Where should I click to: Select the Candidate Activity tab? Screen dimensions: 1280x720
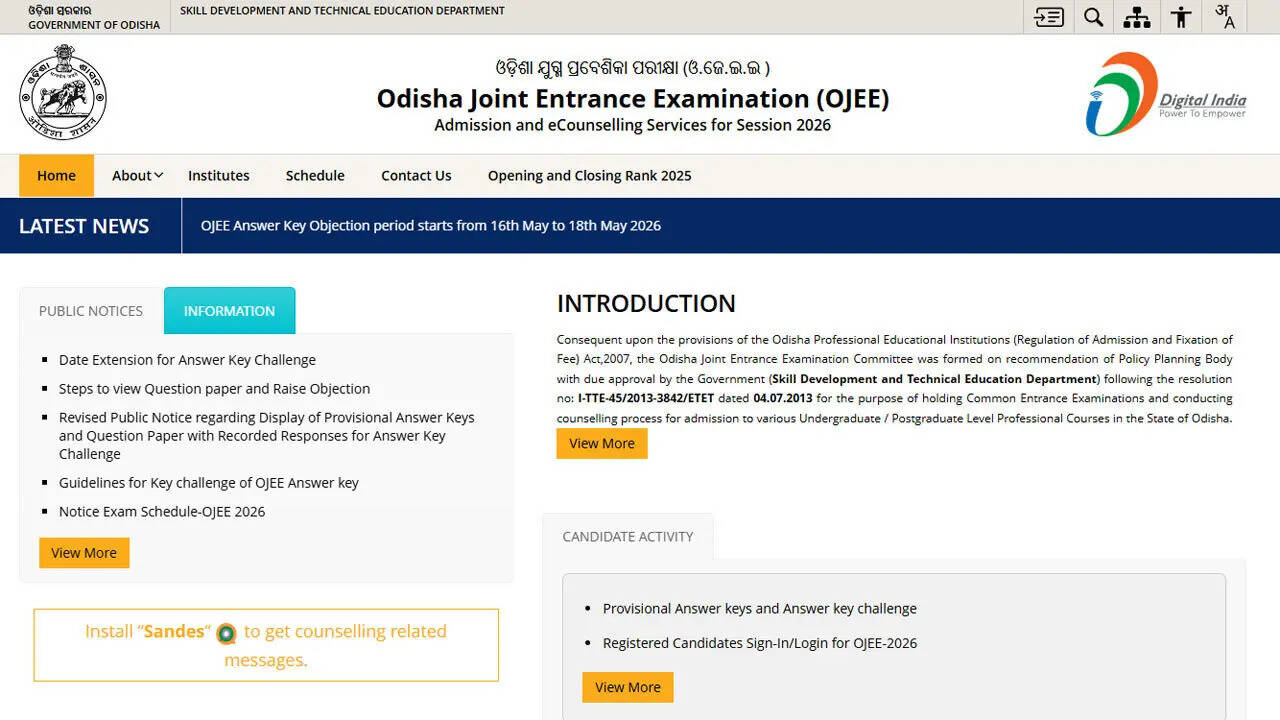click(x=628, y=537)
